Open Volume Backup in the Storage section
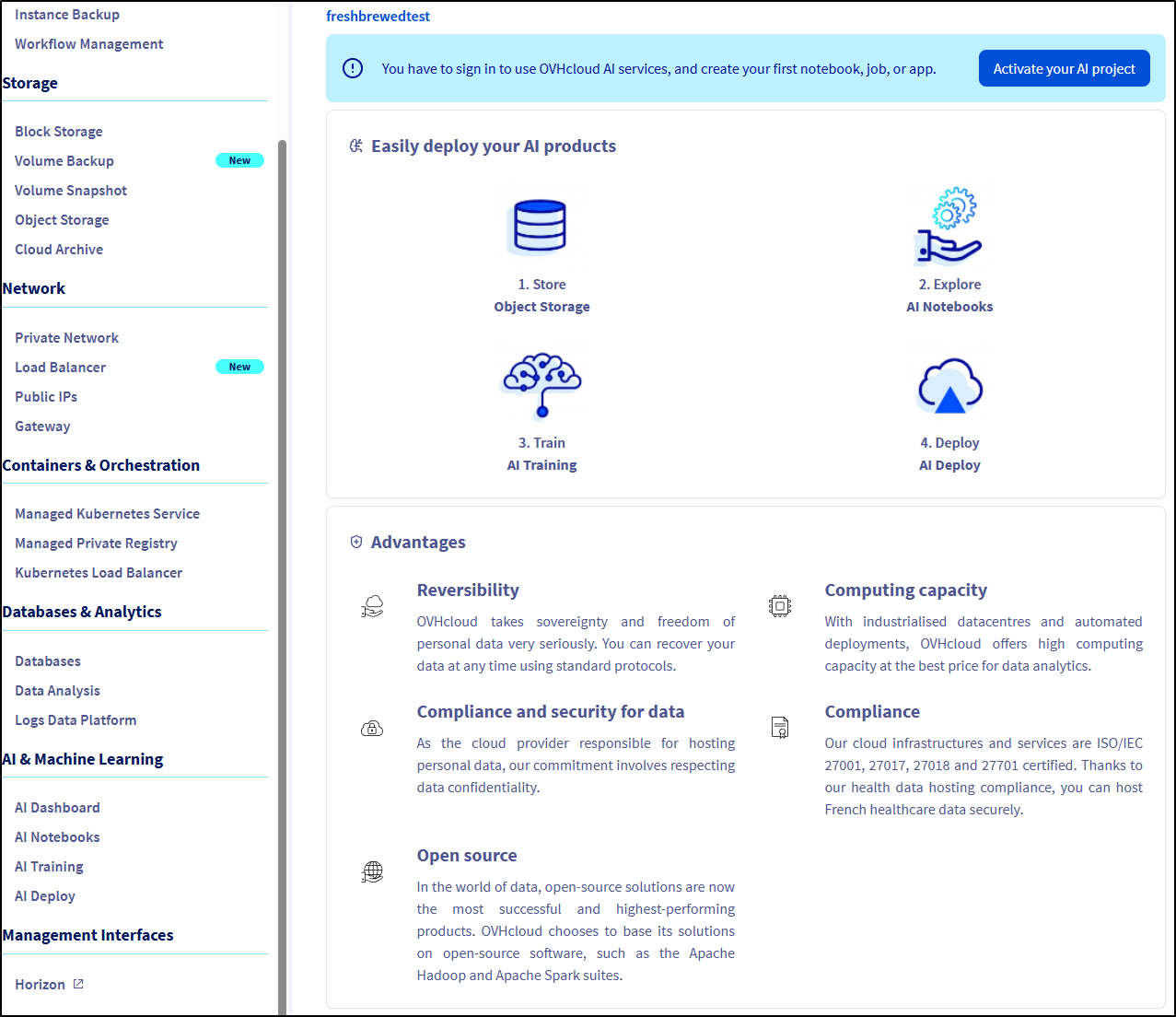This screenshot has height=1017, width=1176. (64, 161)
